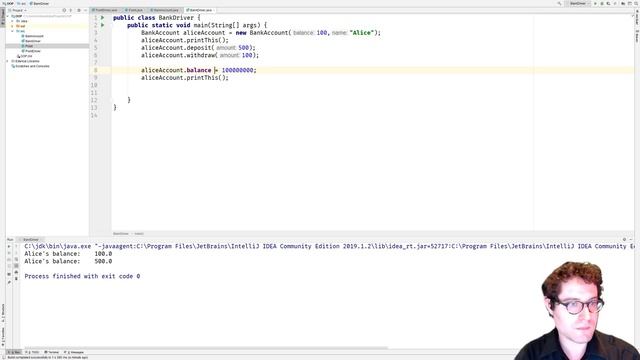This screenshot has height=360, width=640.
Task: Rerun BankDriver in the Run panel
Action: point(9,246)
